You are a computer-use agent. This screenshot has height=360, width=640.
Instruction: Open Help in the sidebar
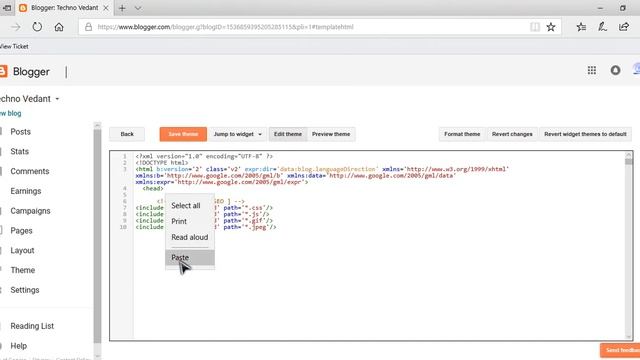tap(18, 346)
